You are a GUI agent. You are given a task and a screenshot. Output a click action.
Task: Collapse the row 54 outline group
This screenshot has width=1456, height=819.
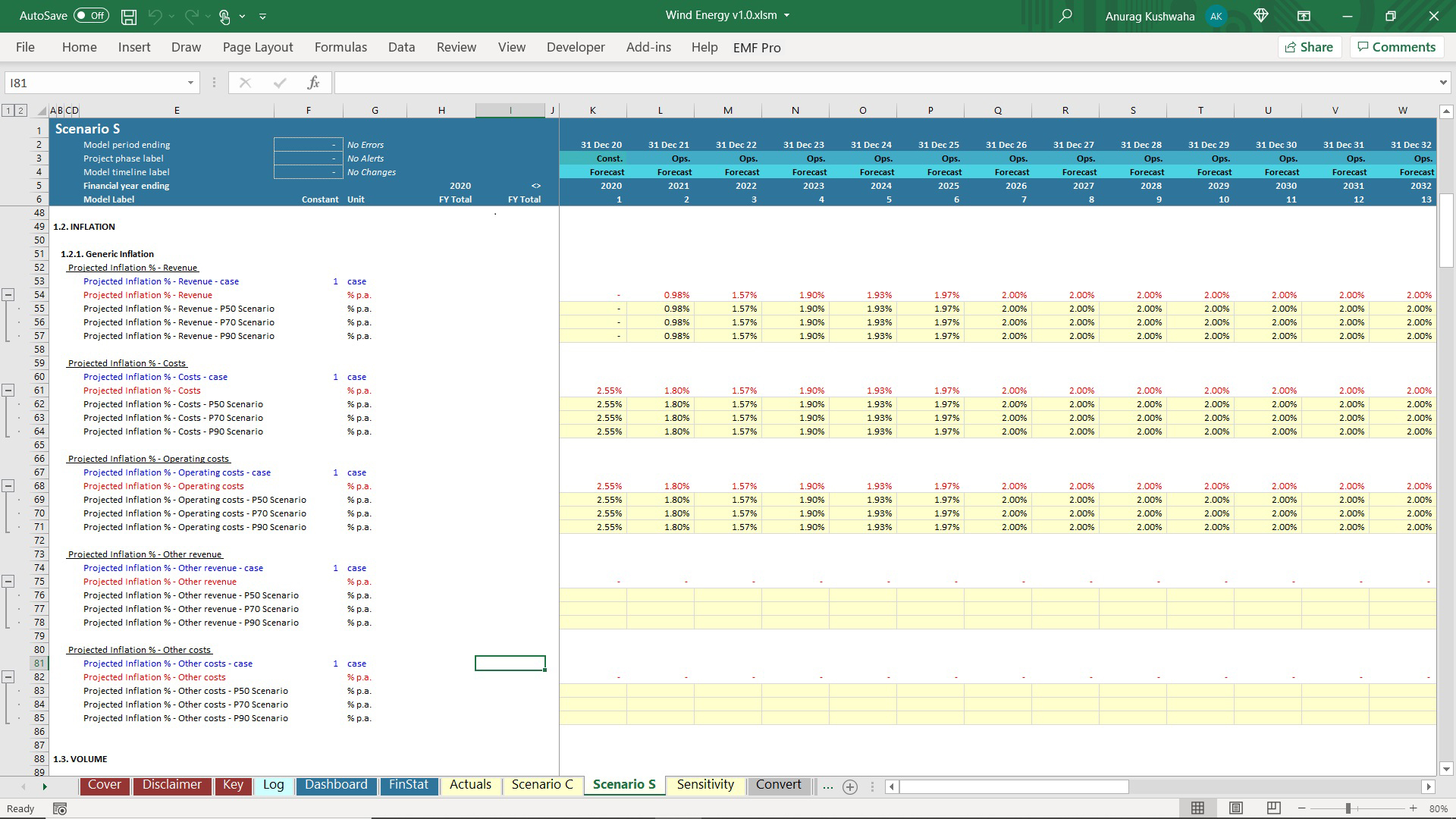coord(8,295)
